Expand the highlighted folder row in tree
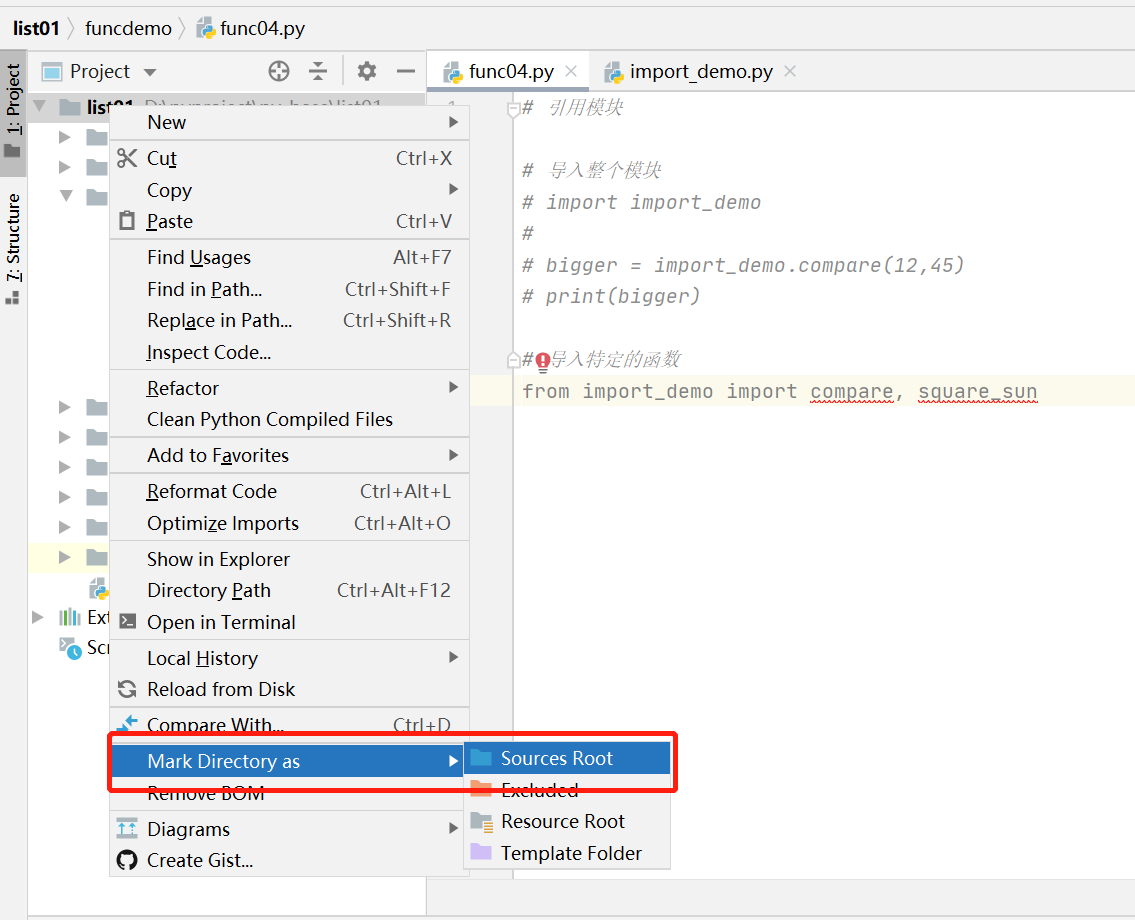Screen dimensions: 1135x920 pyautogui.click(x=64, y=557)
